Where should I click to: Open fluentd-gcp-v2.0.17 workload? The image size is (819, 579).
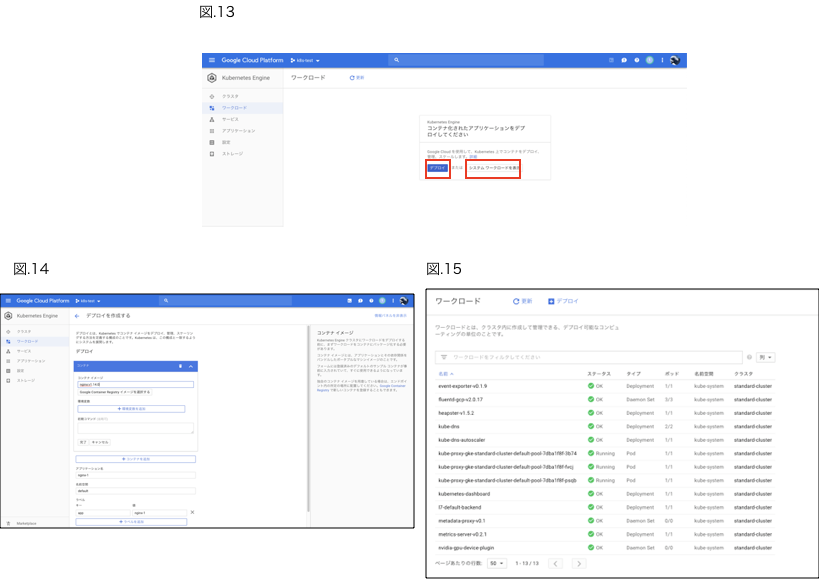coord(461,399)
